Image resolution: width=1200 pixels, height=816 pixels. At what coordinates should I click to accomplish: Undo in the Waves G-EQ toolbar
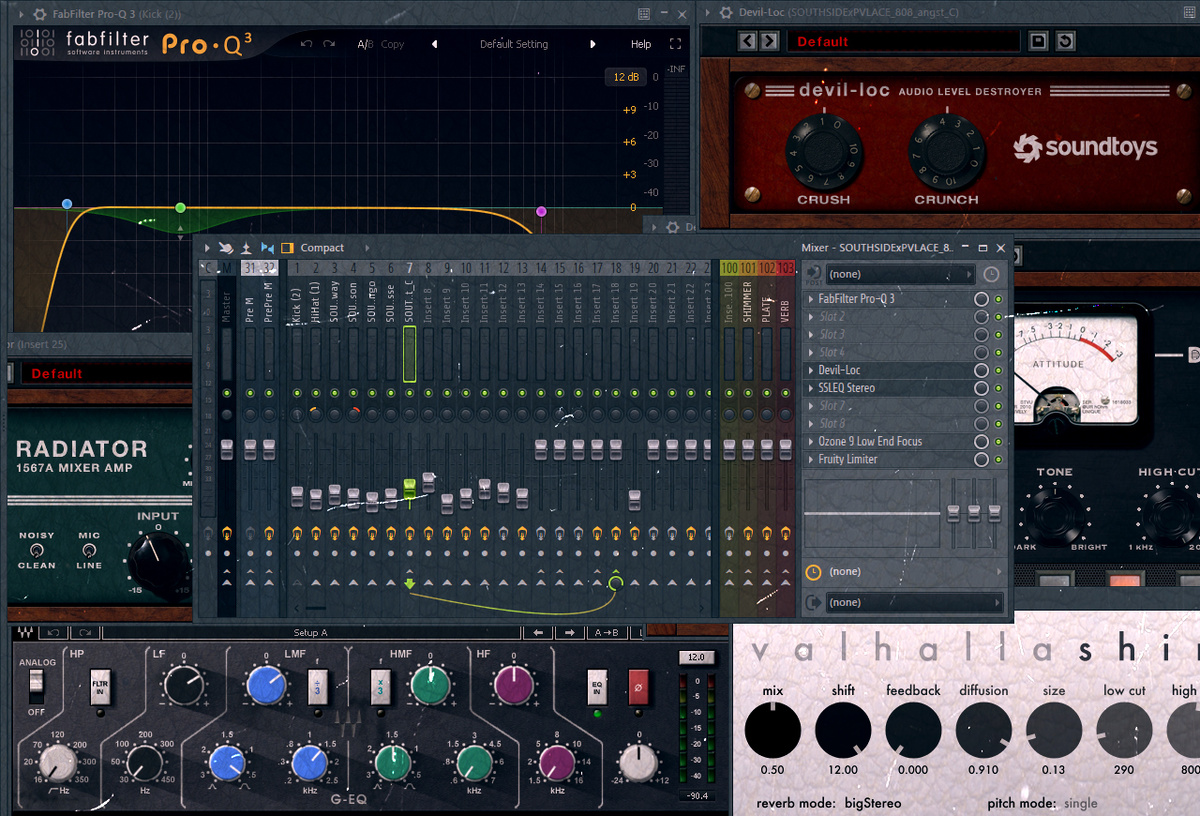[x=54, y=633]
